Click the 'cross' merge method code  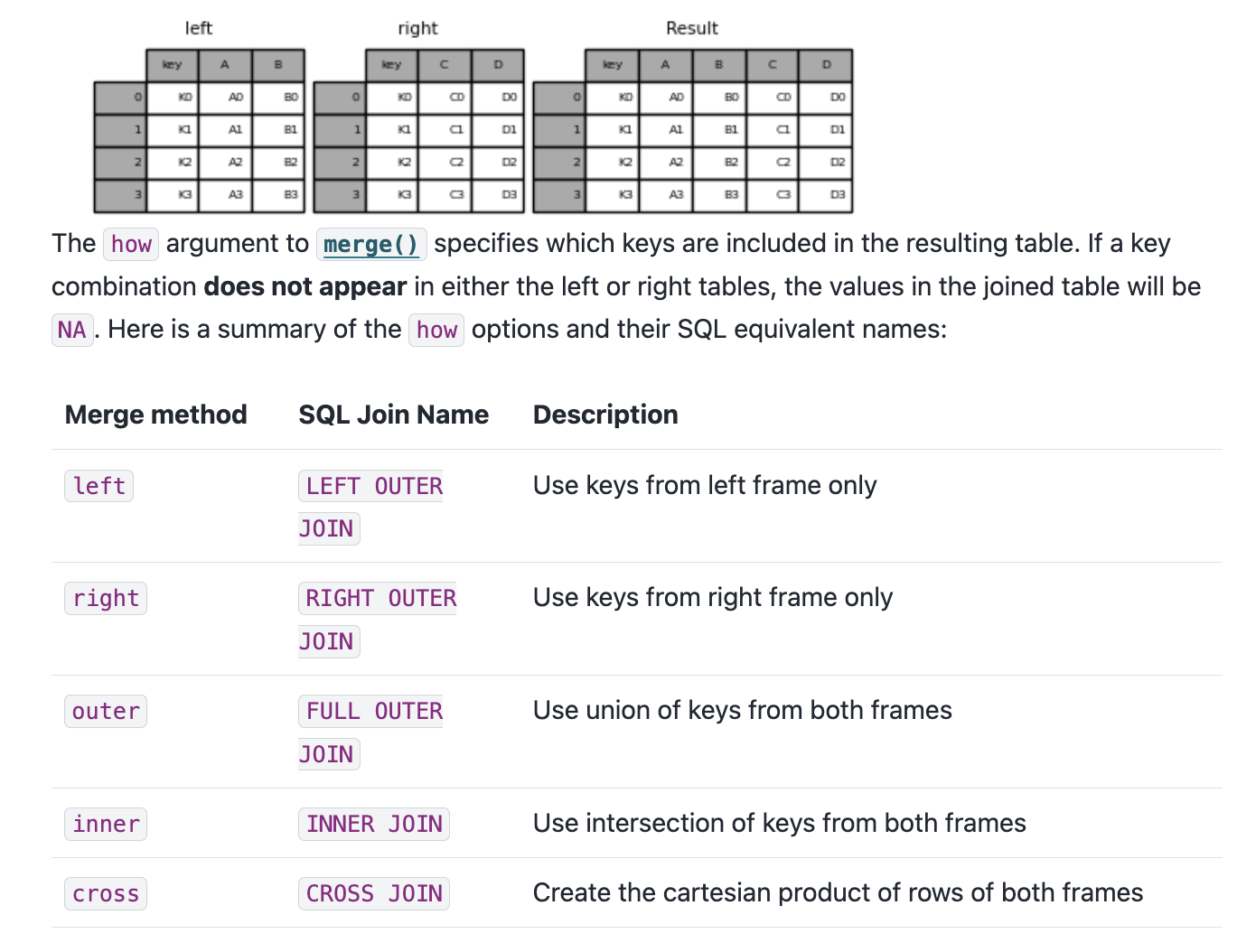[106, 893]
